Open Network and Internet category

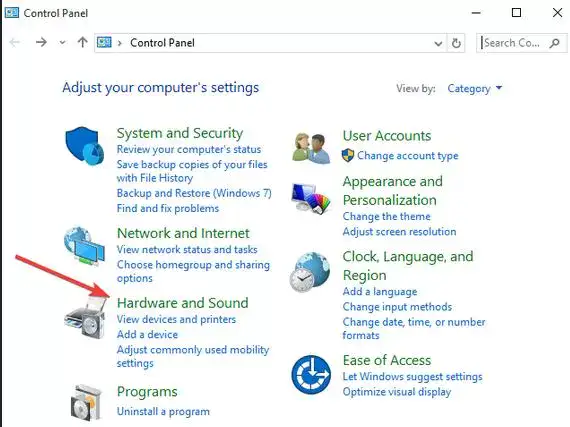tap(183, 233)
